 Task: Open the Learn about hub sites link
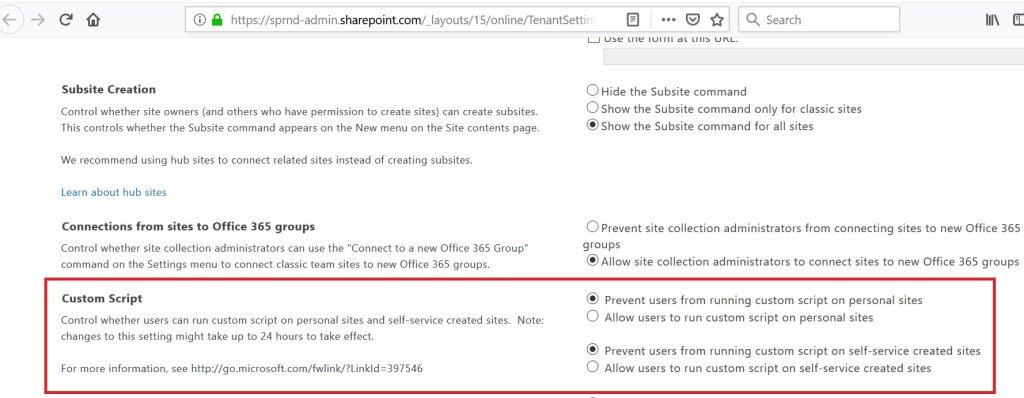pos(114,192)
